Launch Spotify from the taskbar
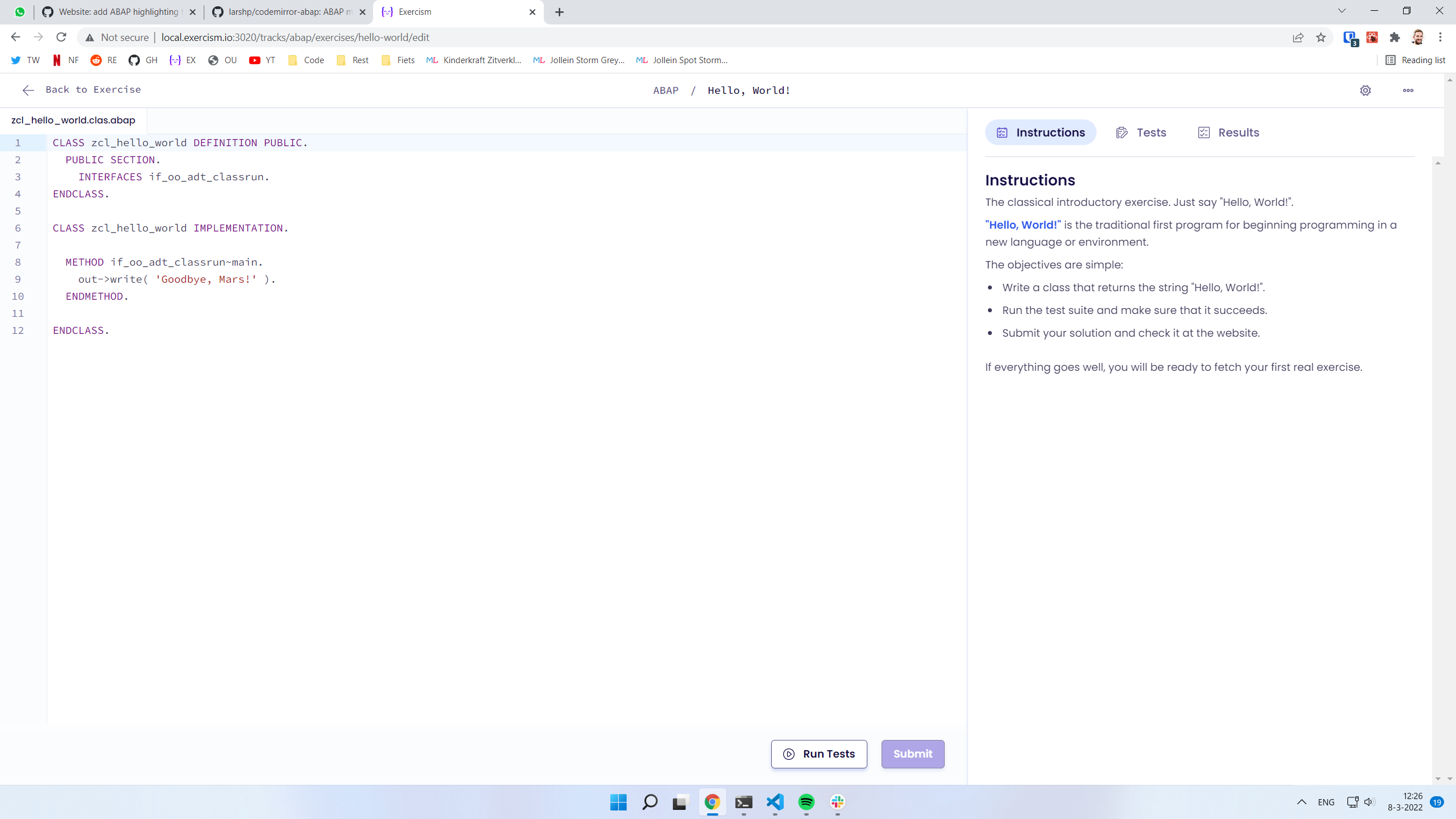This screenshot has width=1456, height=819. coord(806,803)
